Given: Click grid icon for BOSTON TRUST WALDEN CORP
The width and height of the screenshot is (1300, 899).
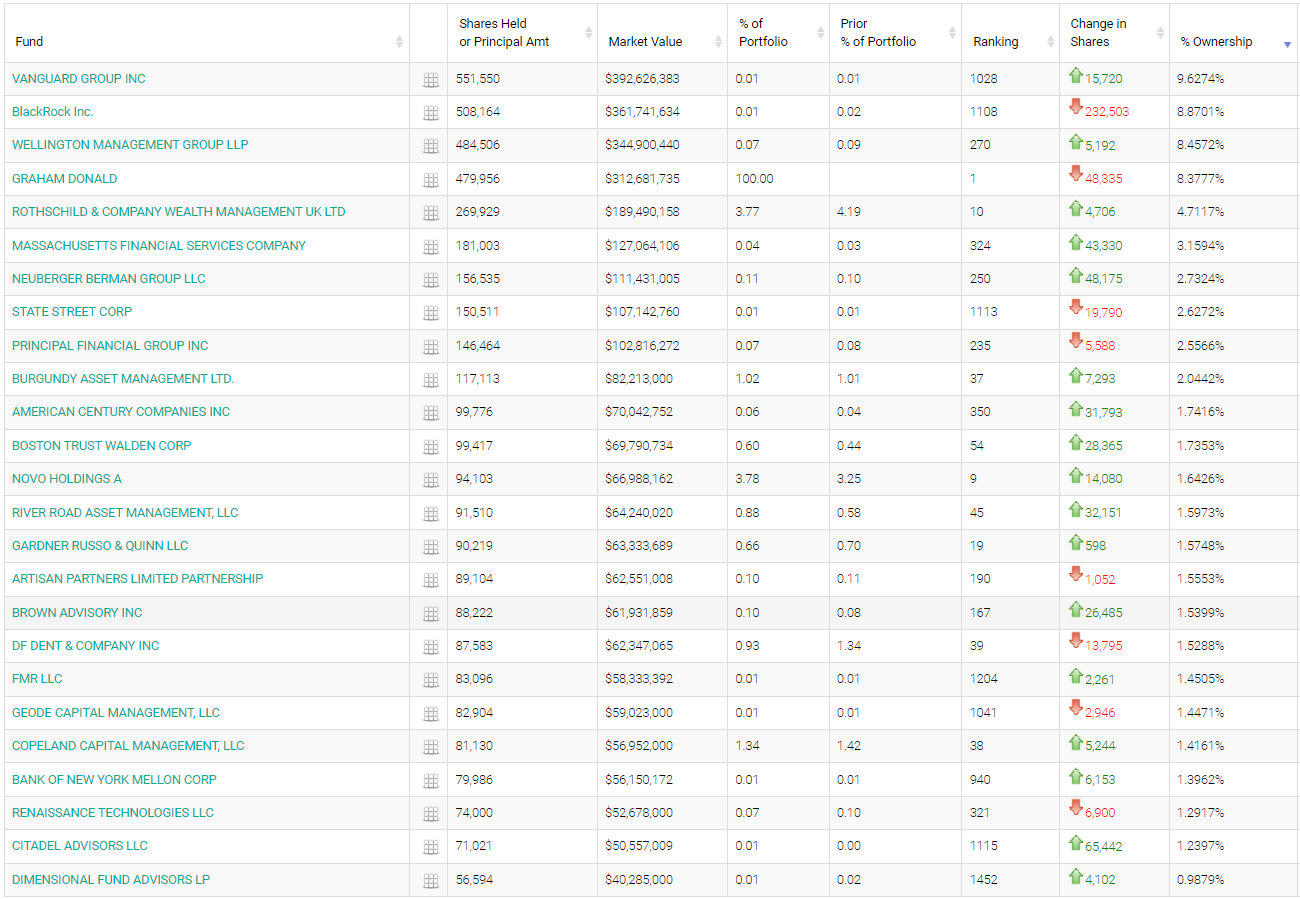Looking at the screenshot, I should 431,447.
